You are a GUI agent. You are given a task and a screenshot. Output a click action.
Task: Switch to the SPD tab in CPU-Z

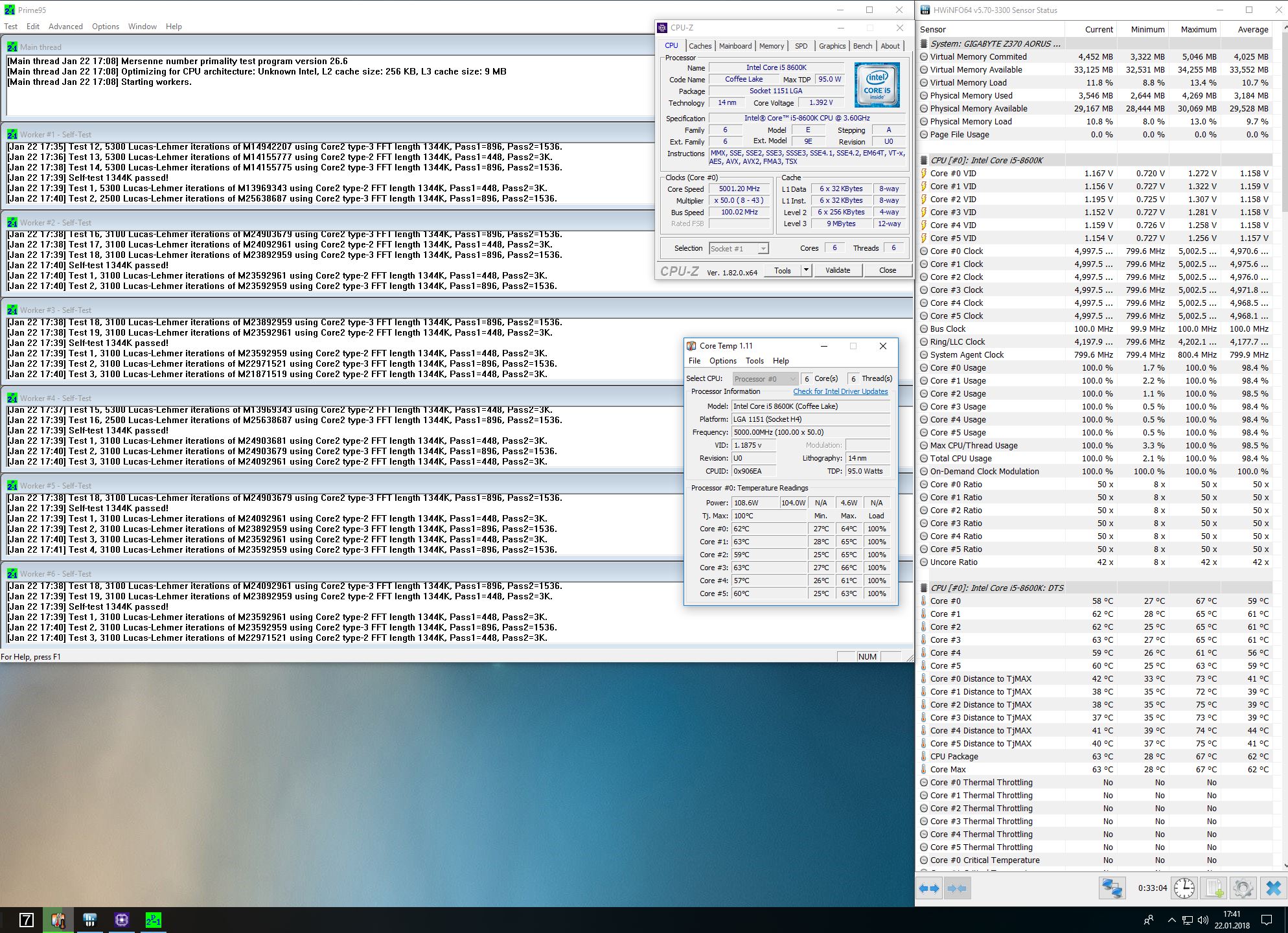point(801,46)
